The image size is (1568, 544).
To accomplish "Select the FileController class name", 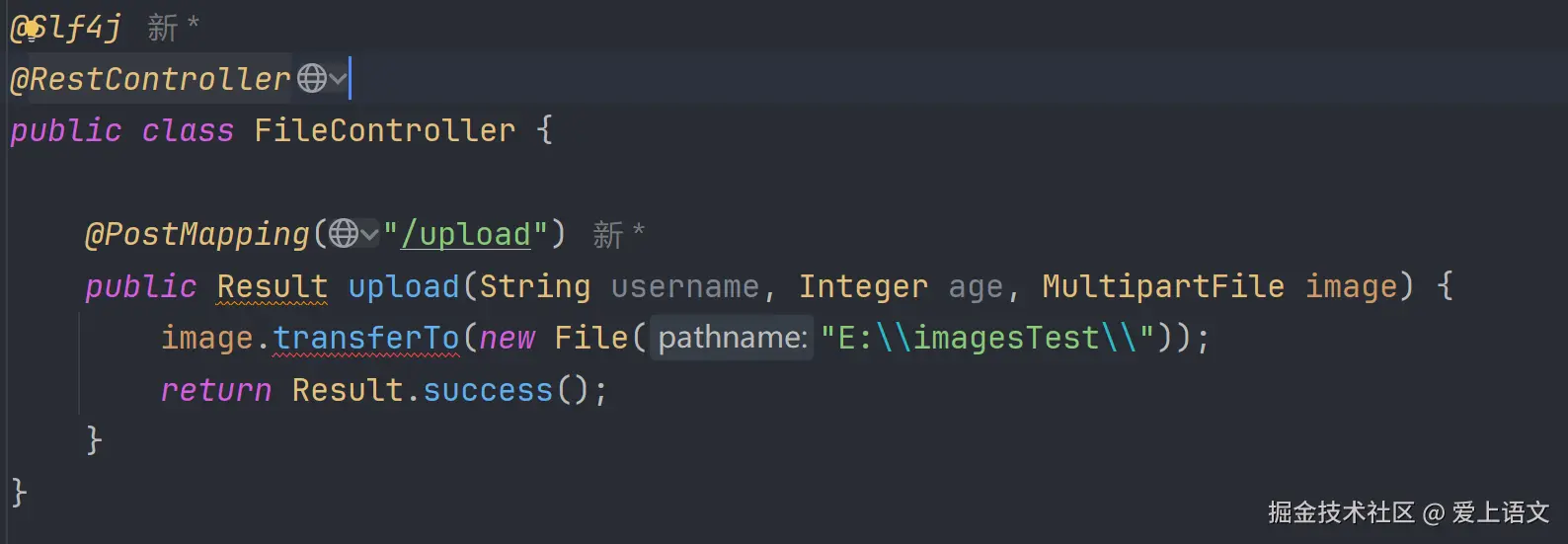I will [385, 130].
